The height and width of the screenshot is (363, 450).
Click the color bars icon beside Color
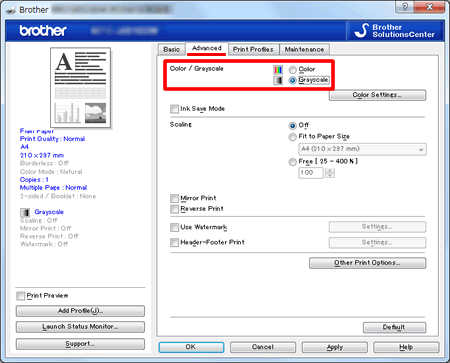[x=278, y=70]
